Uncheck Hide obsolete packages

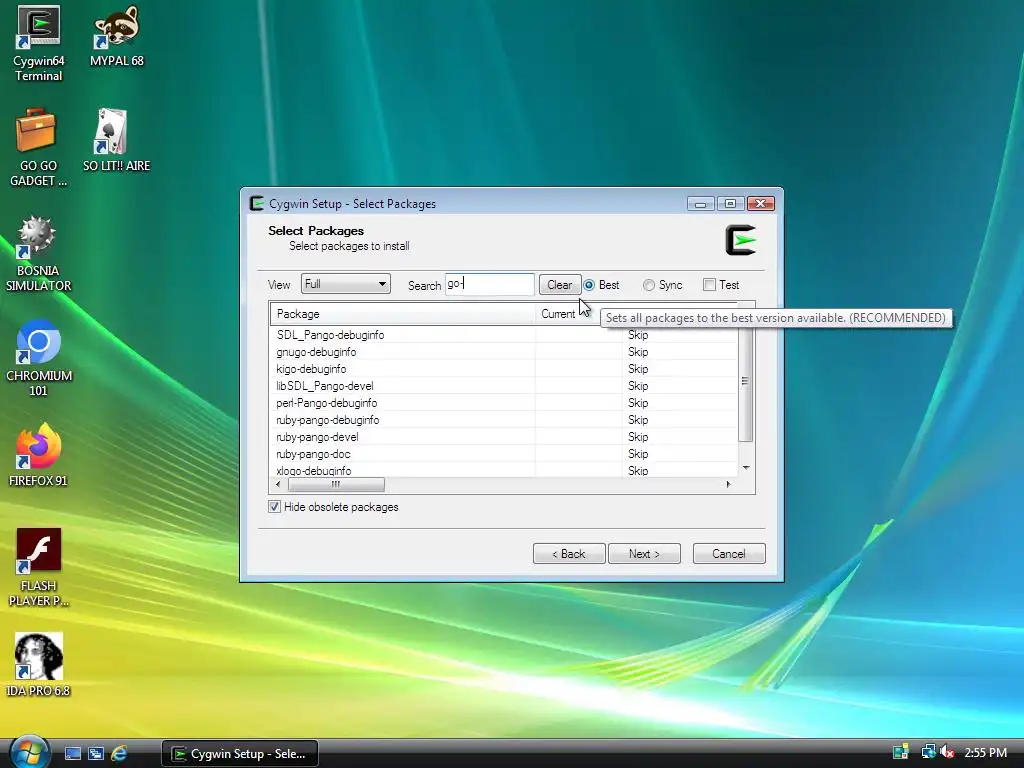274,507
